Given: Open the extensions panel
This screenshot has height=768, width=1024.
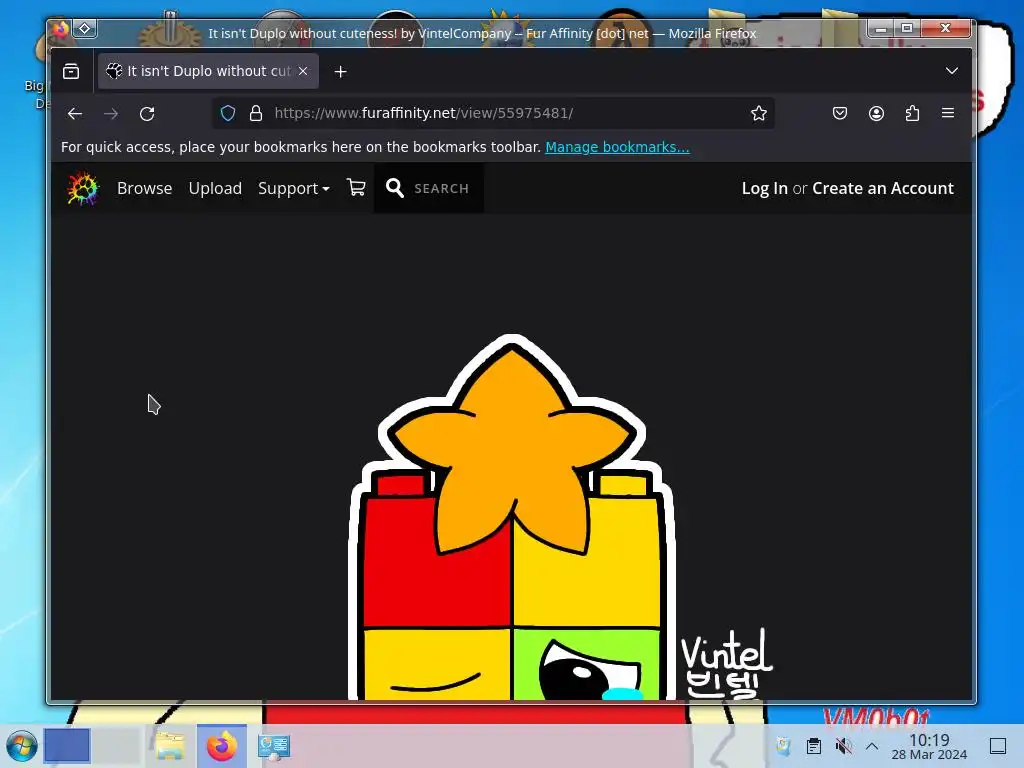Looking at the screenshot, I should [x=912, y=114].
